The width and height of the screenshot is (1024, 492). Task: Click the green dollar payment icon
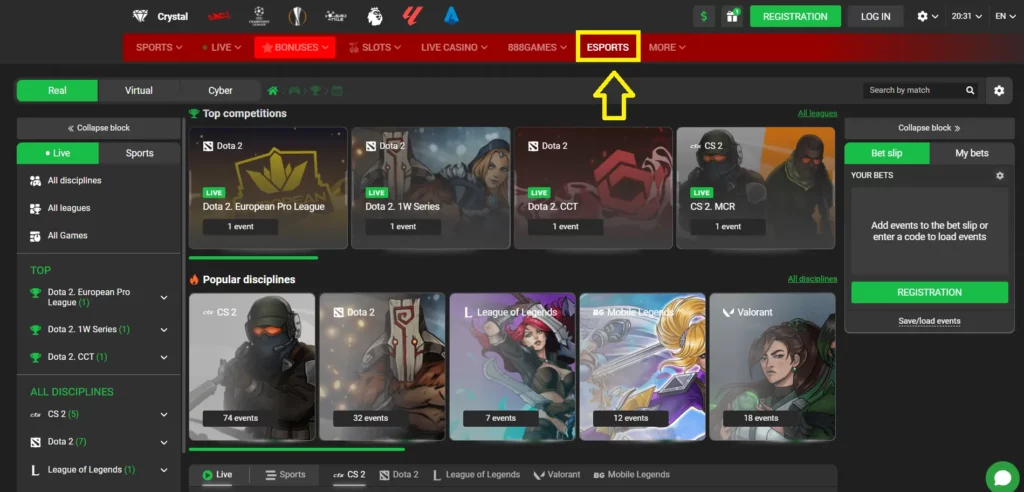tap(704, 16)
